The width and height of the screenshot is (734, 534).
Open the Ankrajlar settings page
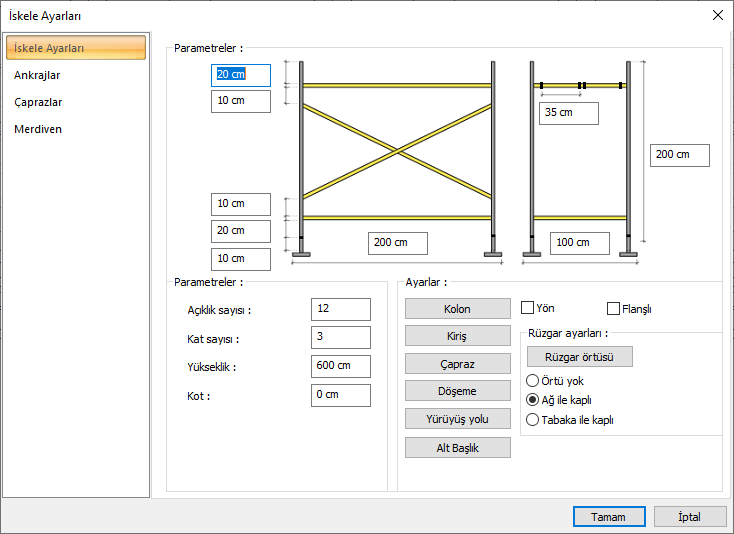37,75
